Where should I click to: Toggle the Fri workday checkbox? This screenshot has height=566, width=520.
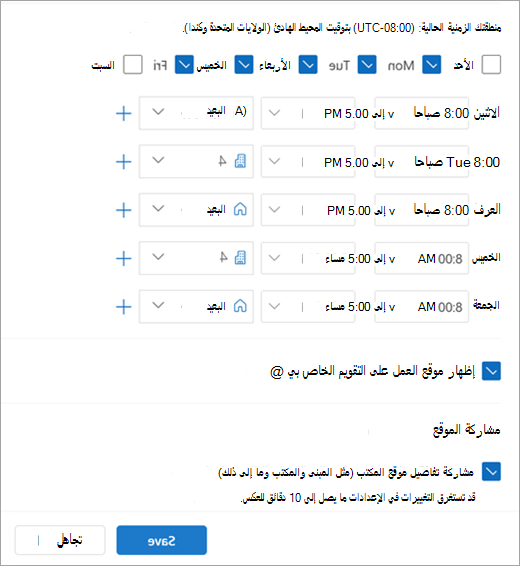pos(184,65)
